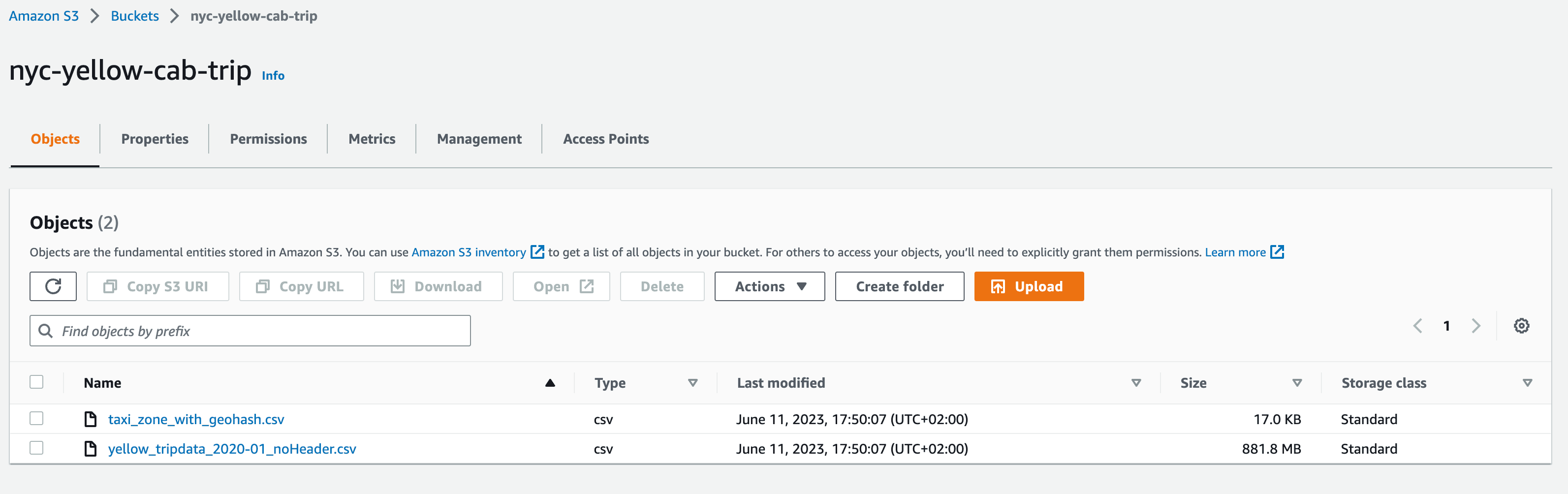Go to Amazon S3 breadcrumb link
This screenshot has width=1568, height=494.
(44, 16)
